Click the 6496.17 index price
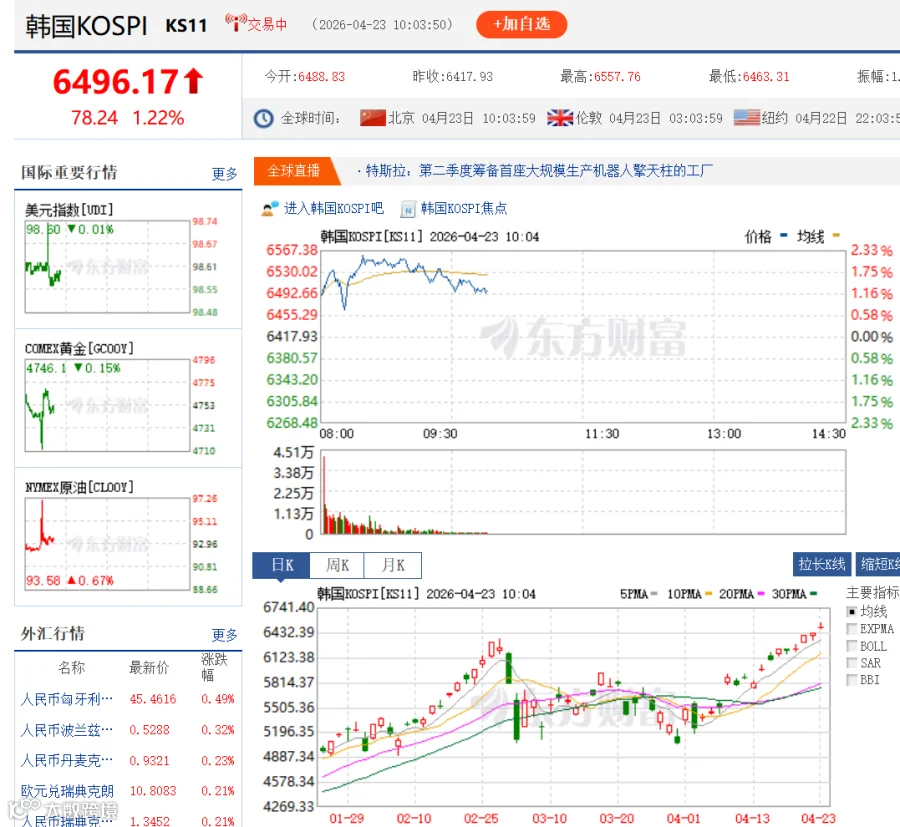900x827 pixels. [115, 81]
